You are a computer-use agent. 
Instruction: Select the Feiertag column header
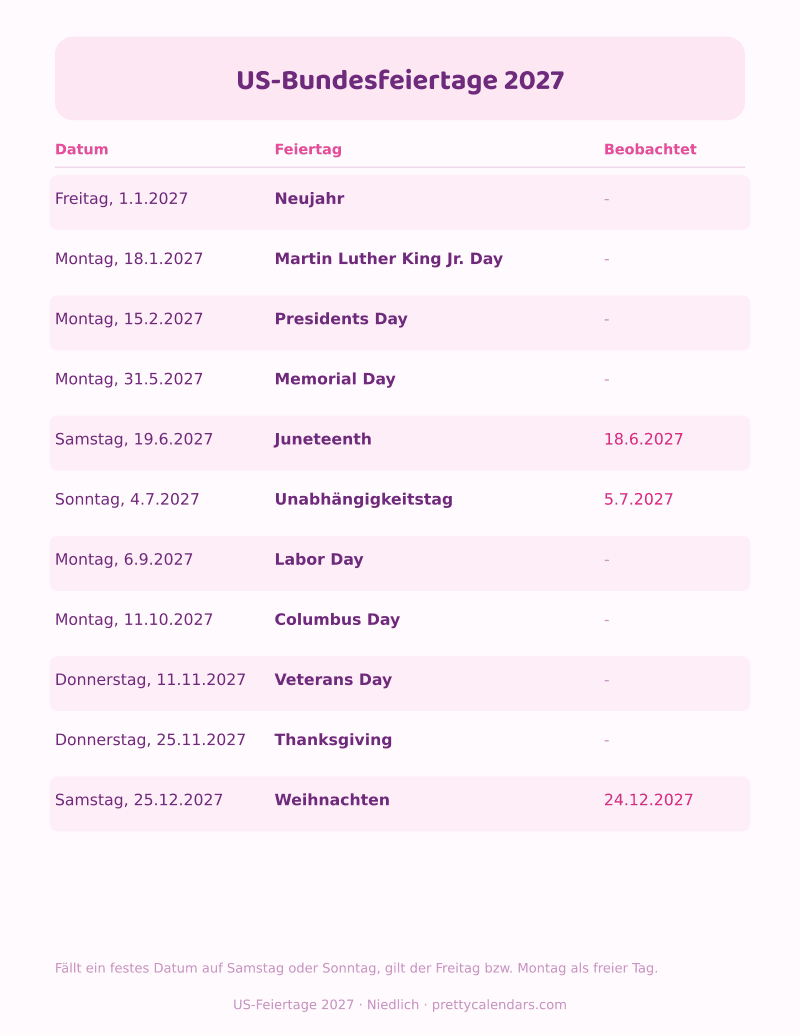(308, 149)
